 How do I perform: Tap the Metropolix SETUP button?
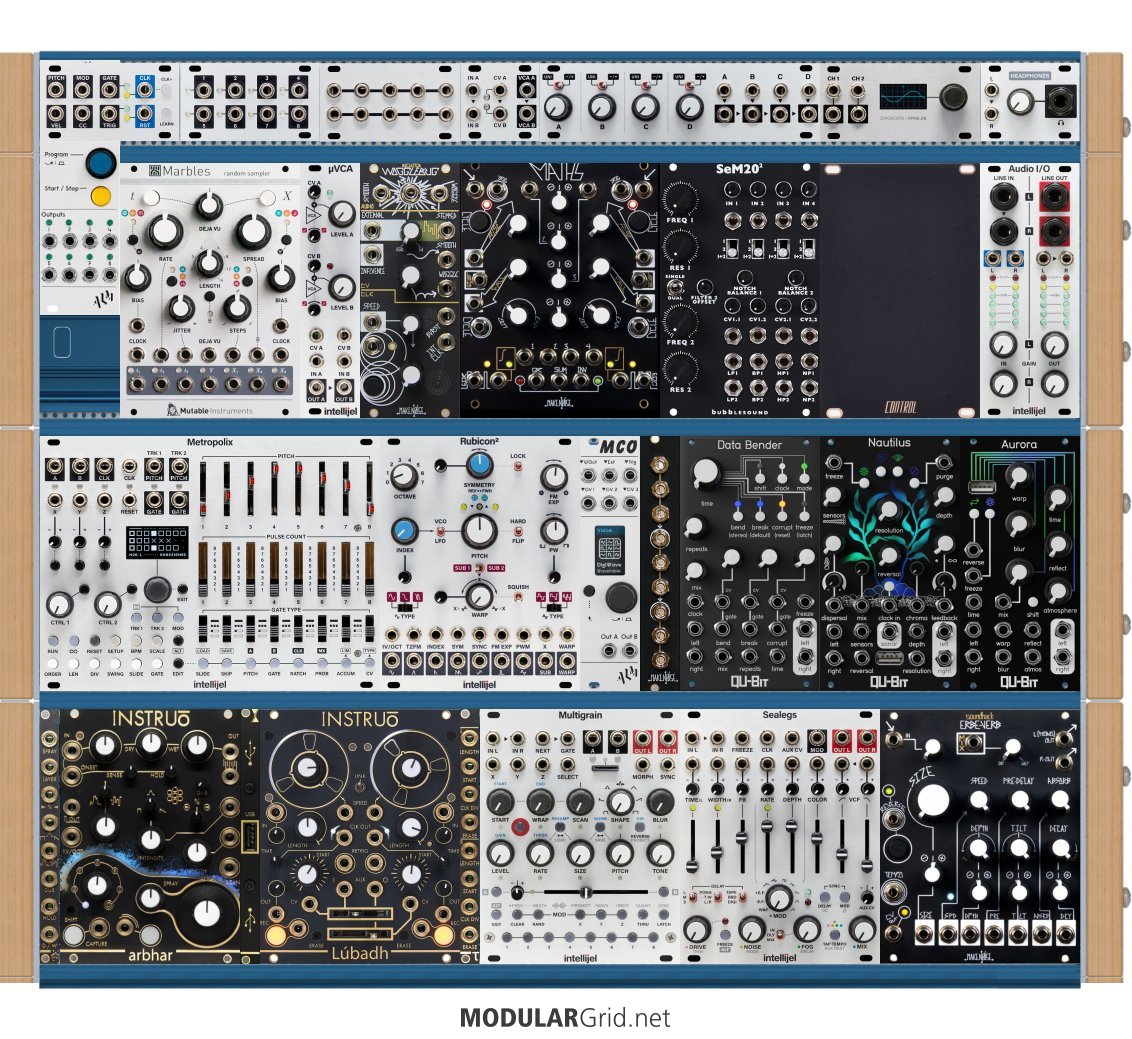(116, 640)
